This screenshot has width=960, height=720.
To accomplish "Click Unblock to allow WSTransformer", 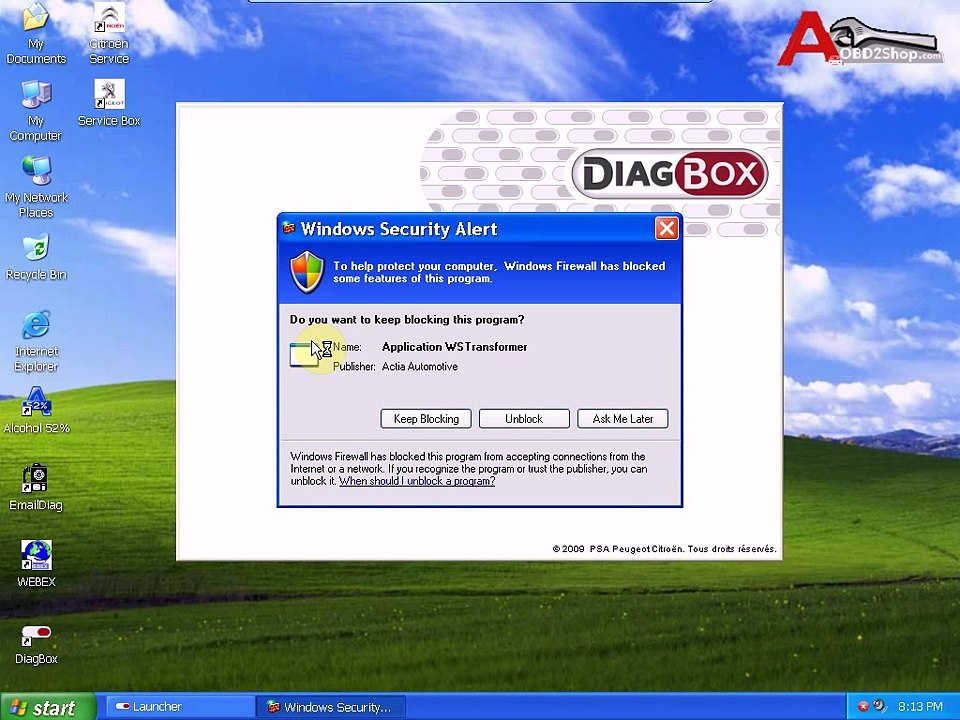I will click(524, 419).
